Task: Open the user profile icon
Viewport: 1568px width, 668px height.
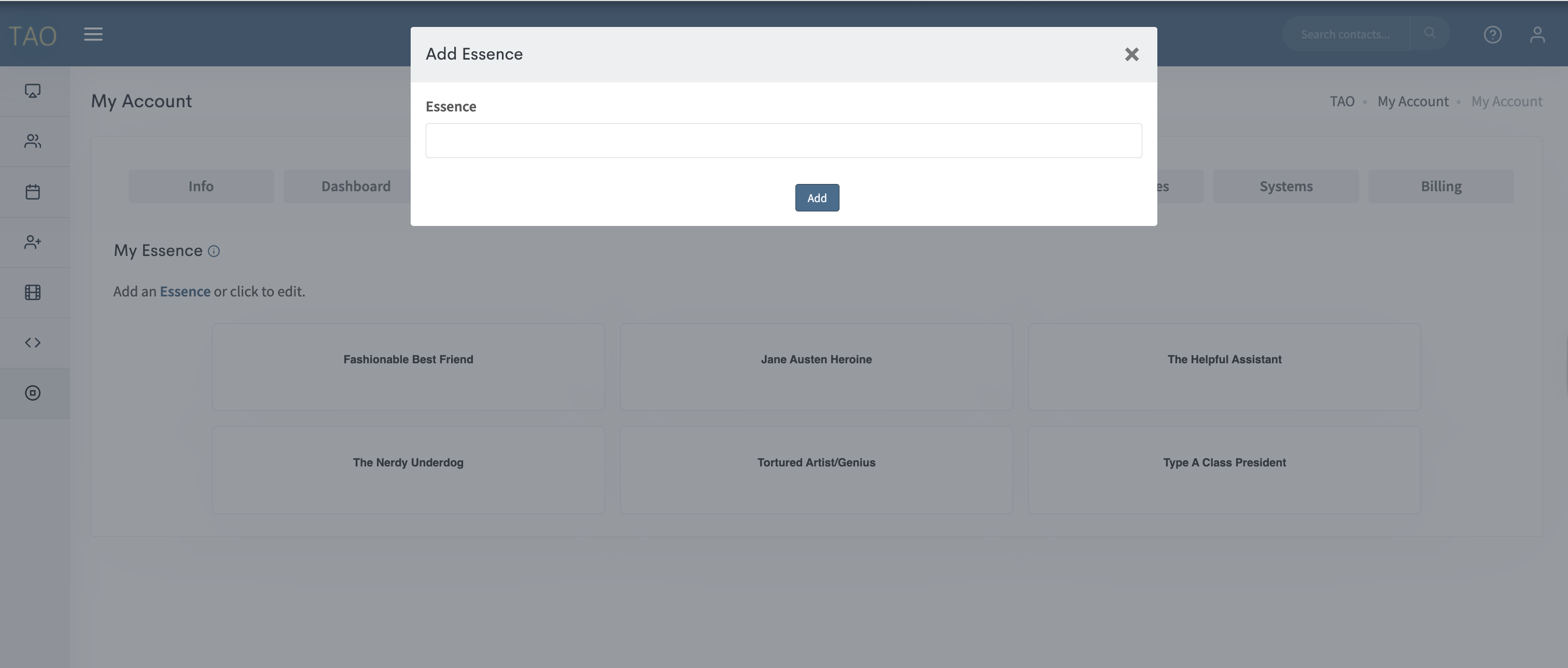Action: click(x=1537, y=35)
